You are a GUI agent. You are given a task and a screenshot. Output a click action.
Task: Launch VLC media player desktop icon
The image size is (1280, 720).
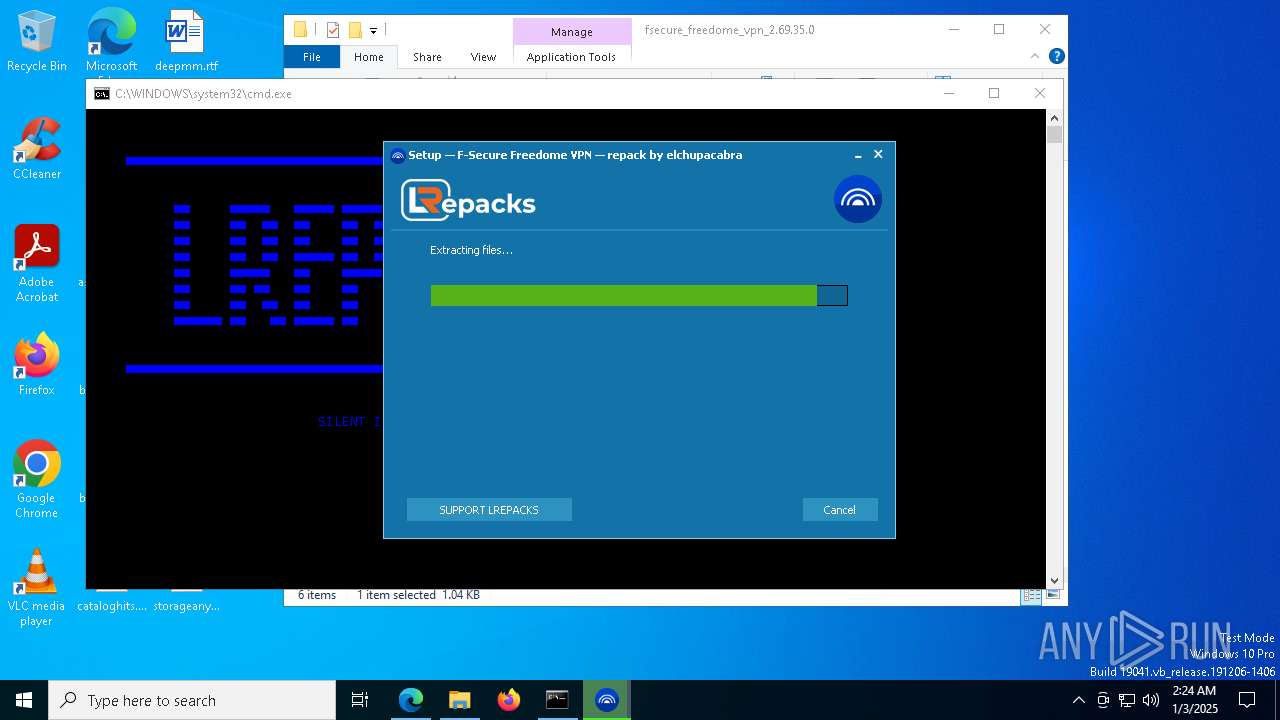37,587
